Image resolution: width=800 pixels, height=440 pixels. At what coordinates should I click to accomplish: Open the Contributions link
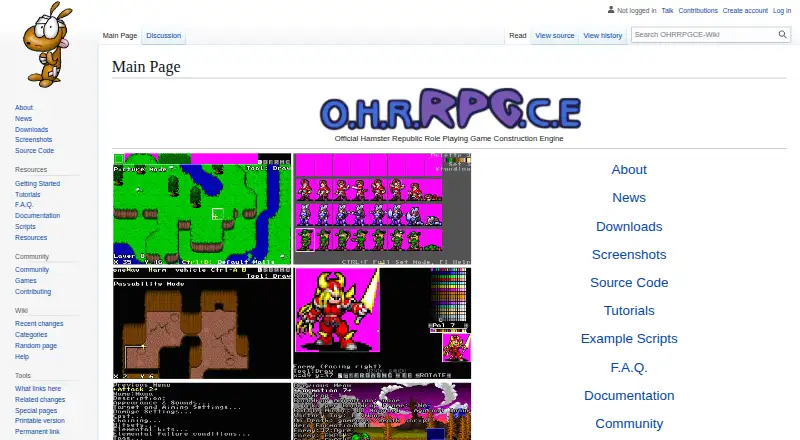coord(698,10)
